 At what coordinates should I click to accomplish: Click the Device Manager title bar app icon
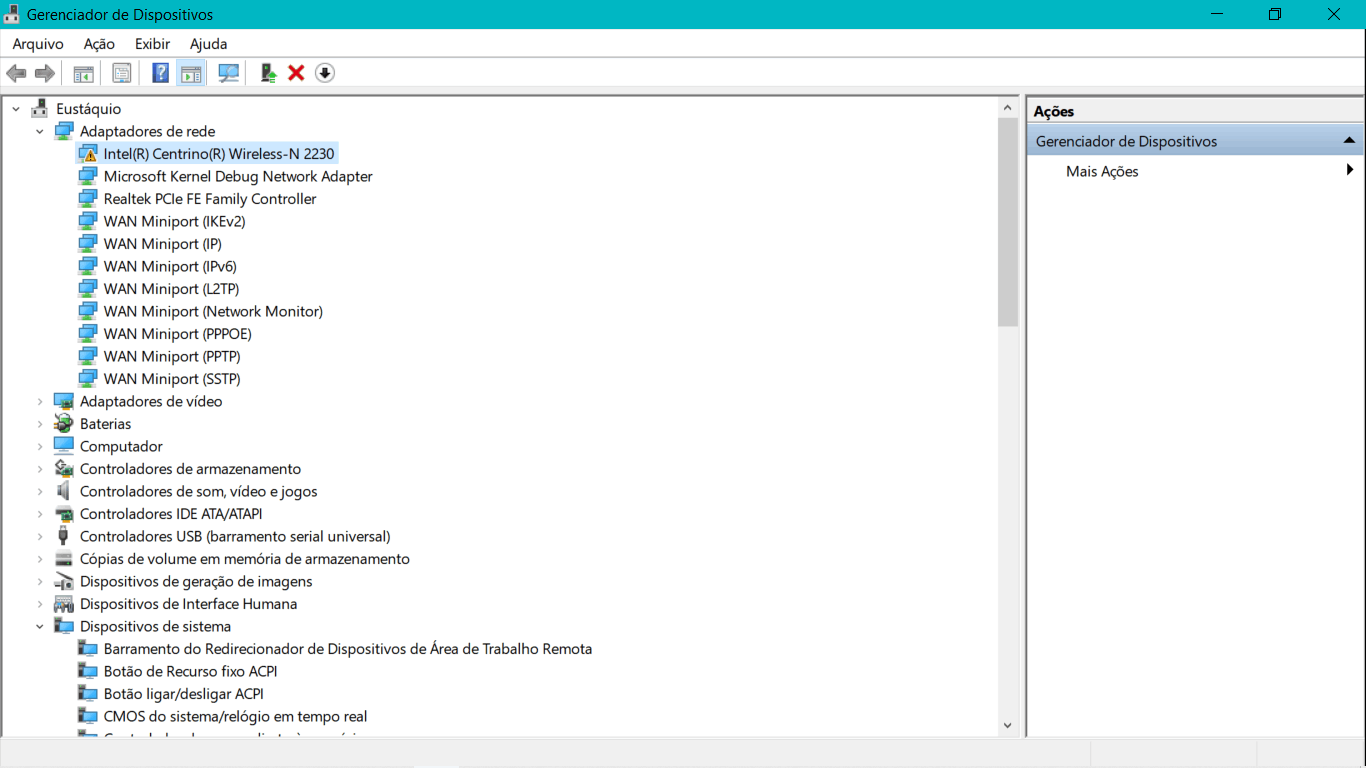pyautogui.click(x=12, y=14)
